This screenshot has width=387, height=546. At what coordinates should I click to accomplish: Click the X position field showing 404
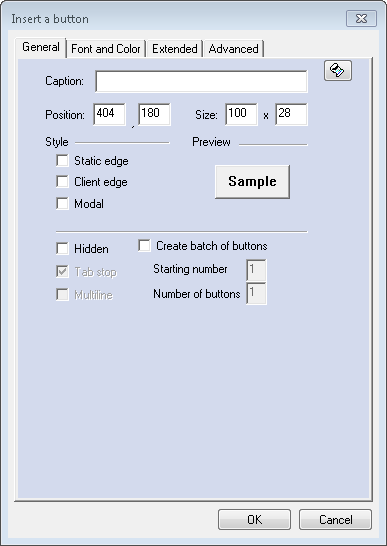point(109,114)
